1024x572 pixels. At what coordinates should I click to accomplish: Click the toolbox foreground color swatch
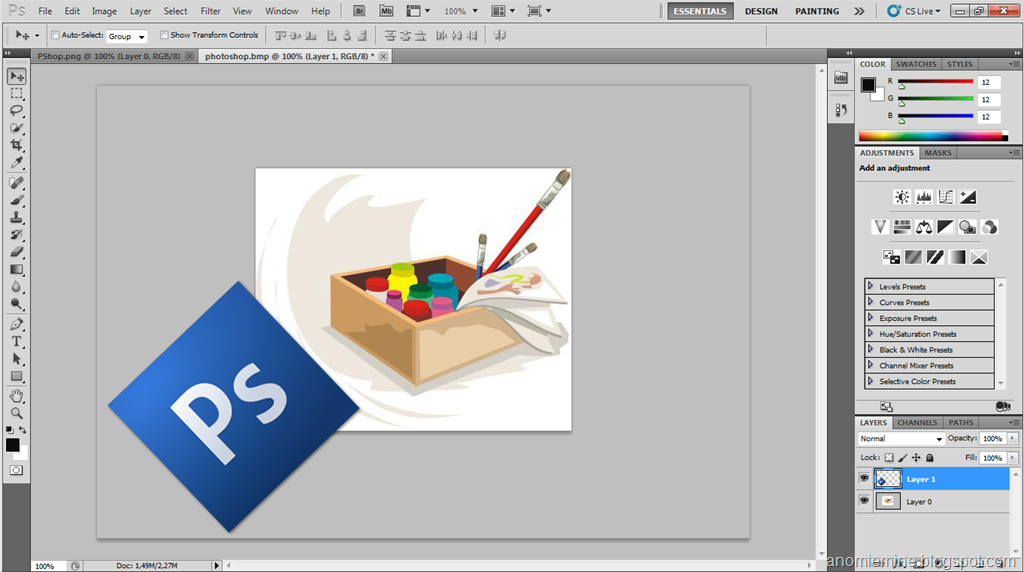[12, 445]
